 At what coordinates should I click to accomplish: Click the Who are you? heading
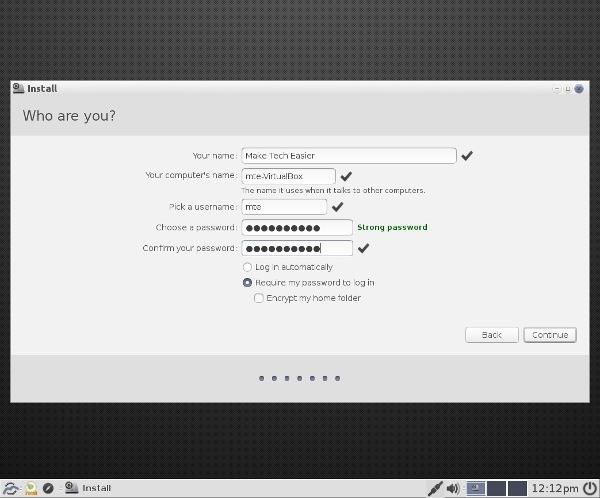click(x=69, y=116)
